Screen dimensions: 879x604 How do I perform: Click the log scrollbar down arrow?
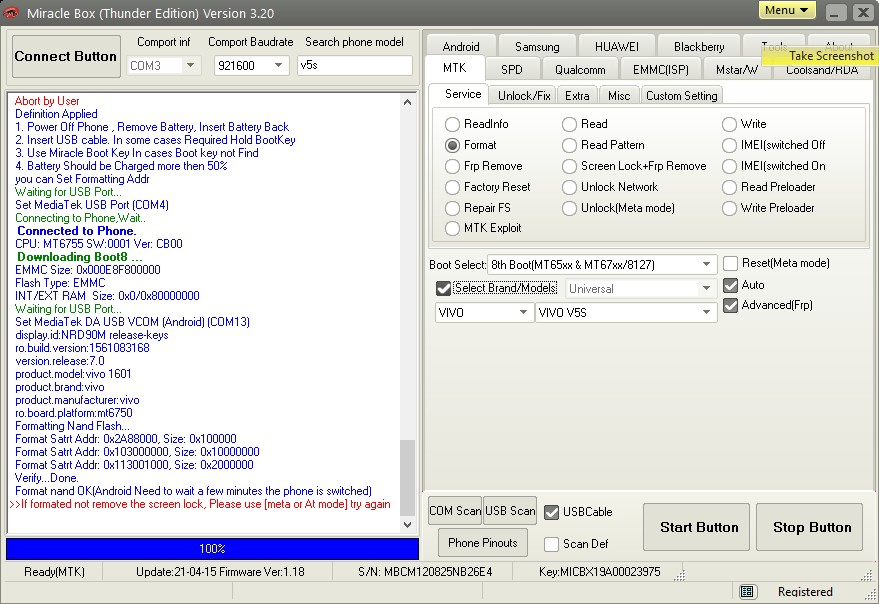(x=408, y=525)
